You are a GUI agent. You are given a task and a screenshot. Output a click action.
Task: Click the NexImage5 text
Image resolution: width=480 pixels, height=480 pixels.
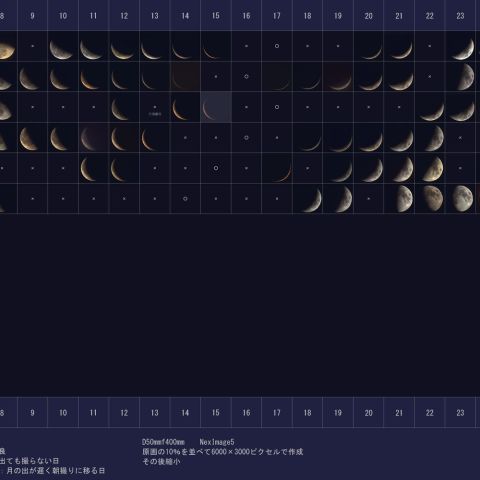(217, 442)
